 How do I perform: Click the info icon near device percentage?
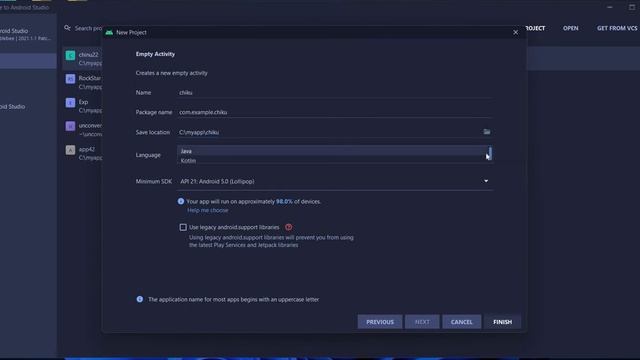pyautogui.click(x=181, y=201)
